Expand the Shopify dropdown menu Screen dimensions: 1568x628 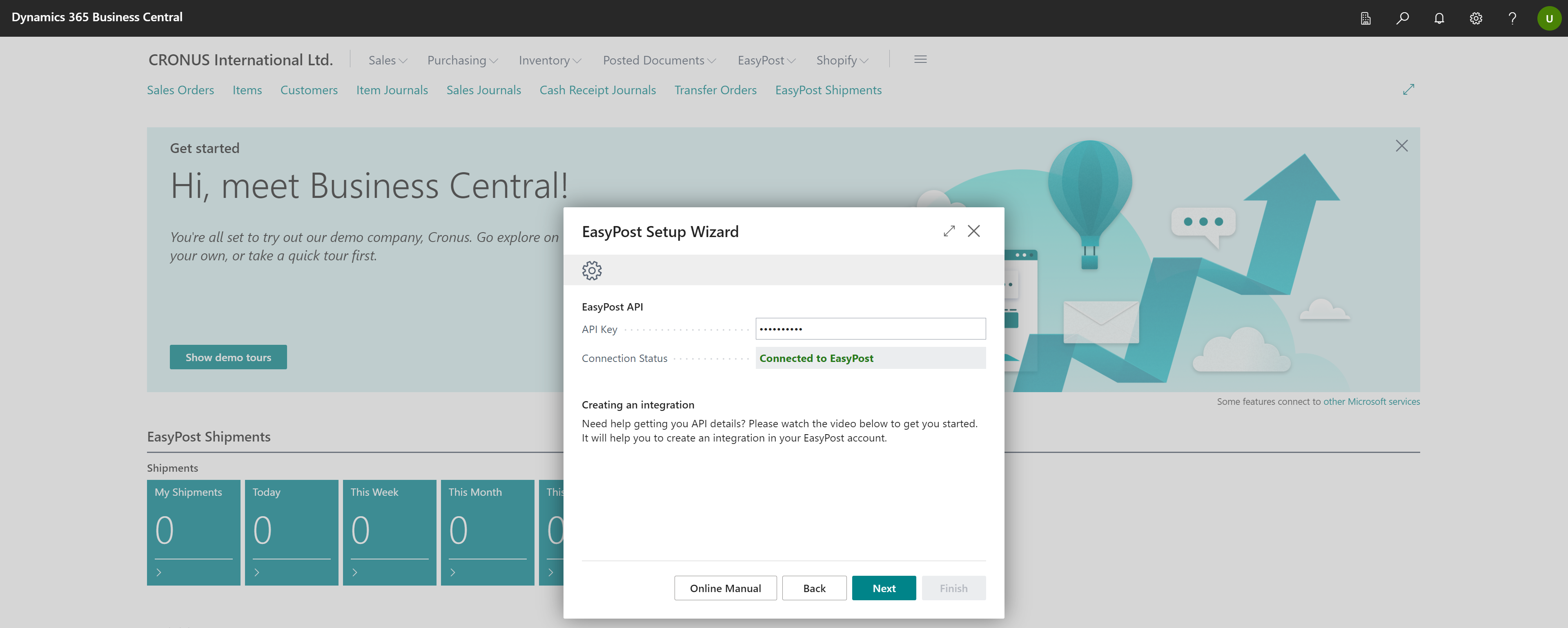coord(842,60)
